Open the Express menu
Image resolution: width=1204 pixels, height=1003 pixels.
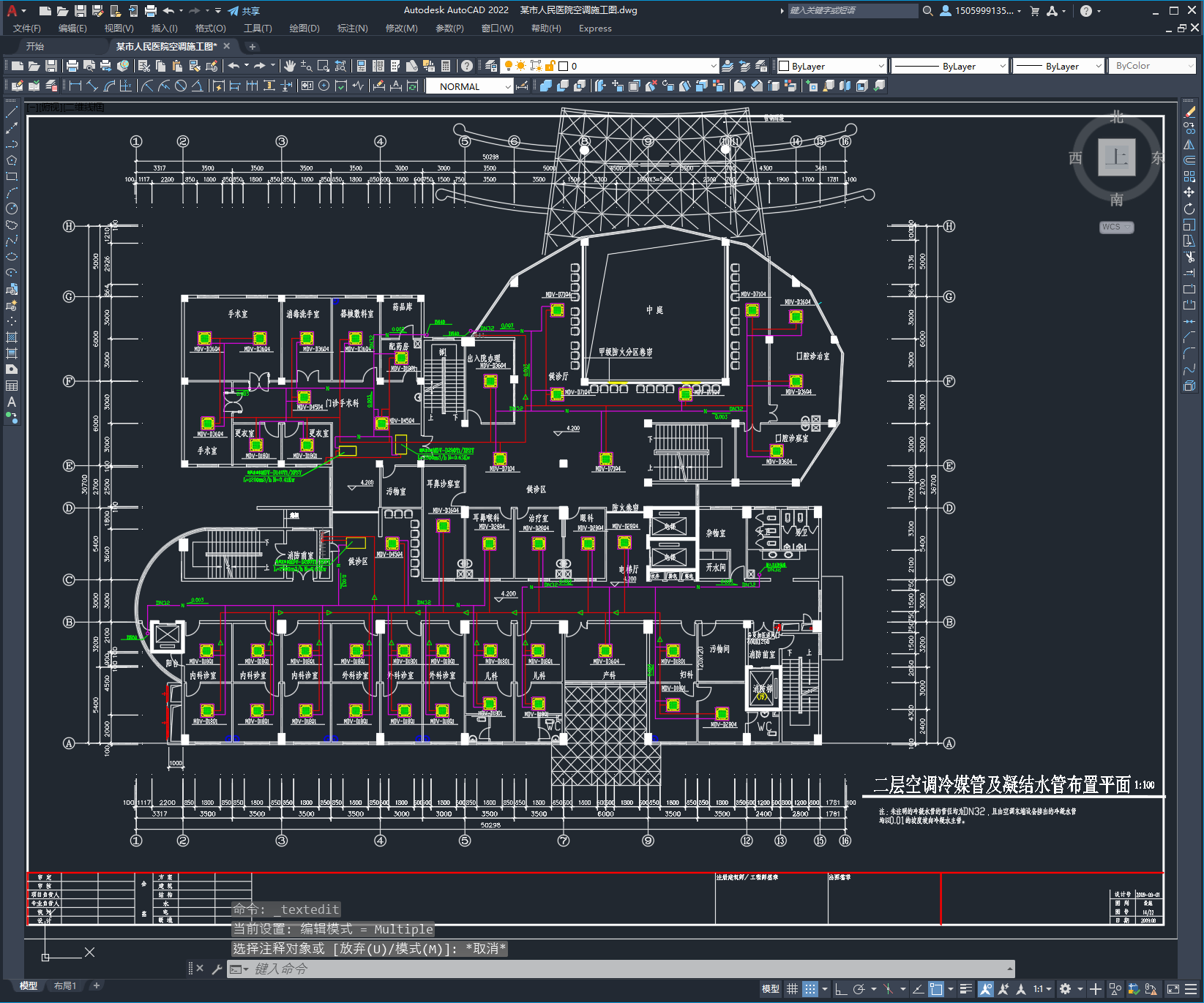[595, 29]
